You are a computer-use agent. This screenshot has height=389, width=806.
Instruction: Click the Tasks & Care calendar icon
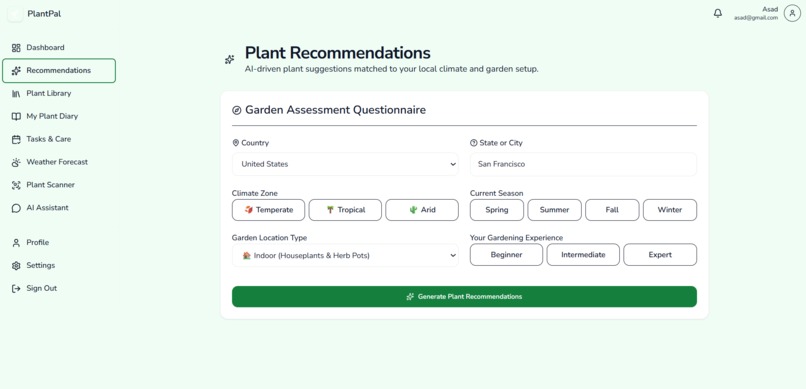point(16,139)
